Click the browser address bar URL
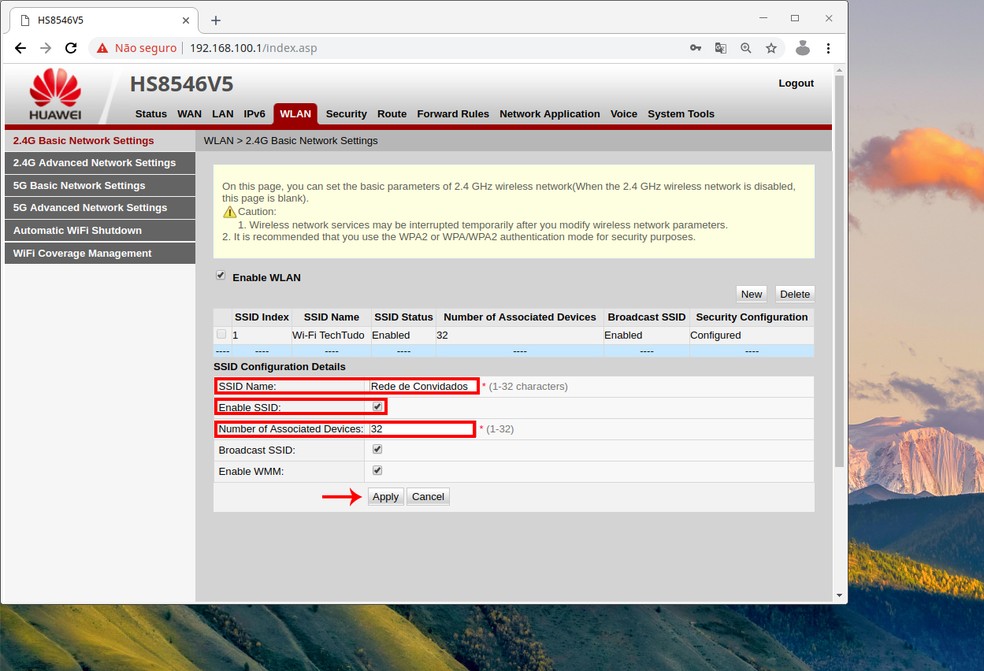This screenshot has height=671, width=984. pos(254,48)
